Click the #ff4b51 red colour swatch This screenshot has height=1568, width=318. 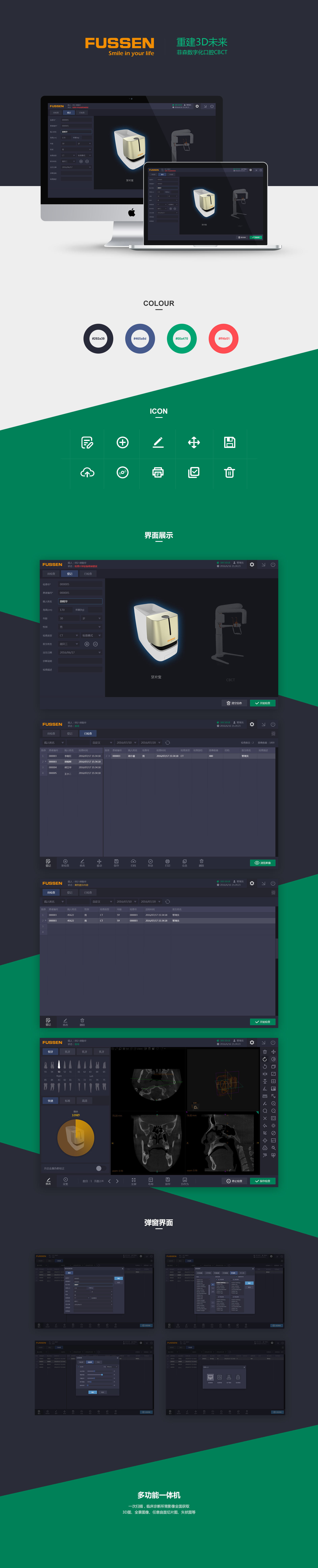tap(224, 338)
